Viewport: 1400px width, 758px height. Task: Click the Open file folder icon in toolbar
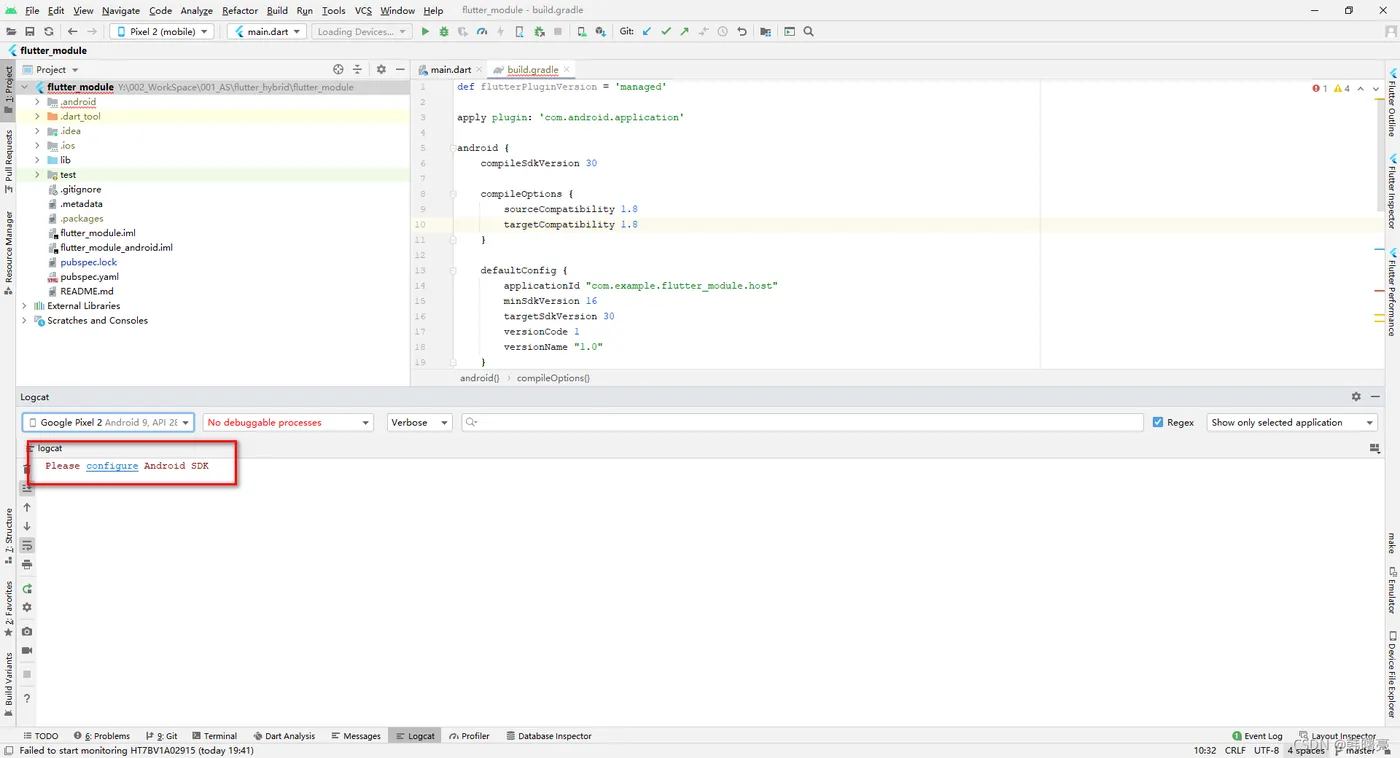(12, 32)
